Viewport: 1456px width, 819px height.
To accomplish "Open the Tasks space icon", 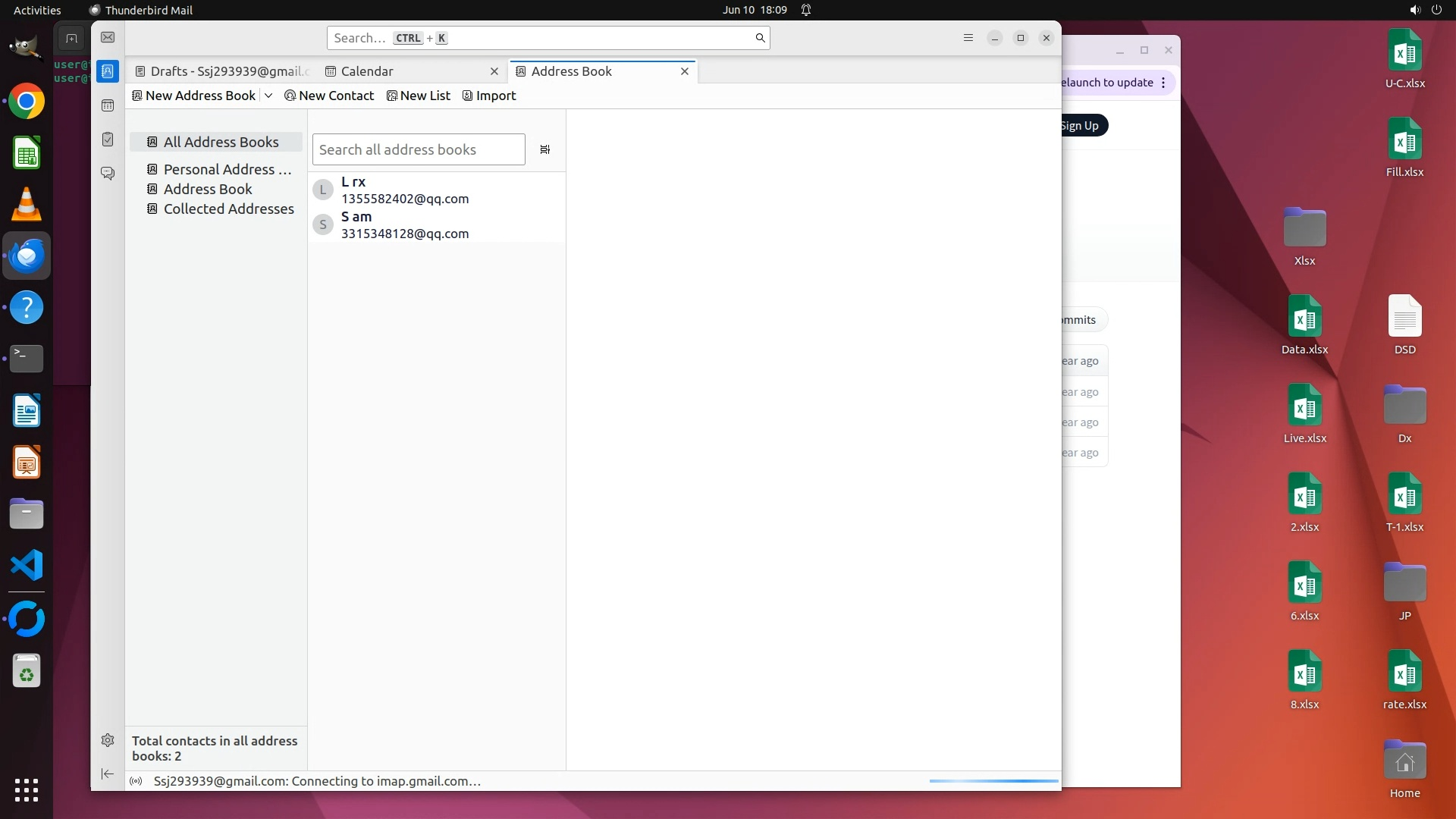I will tap(108, 140).
